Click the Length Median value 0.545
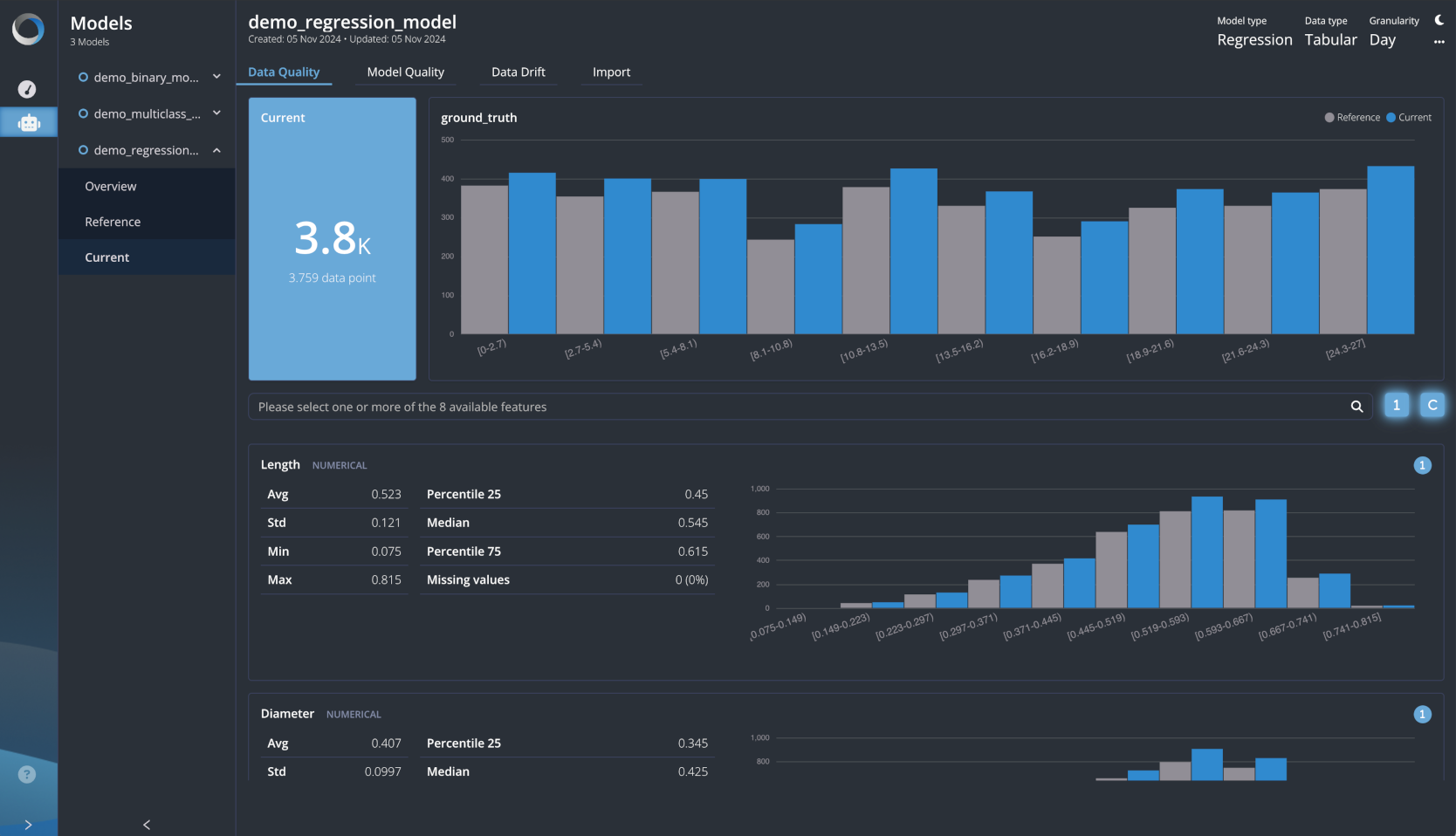This screenshot has height=836, width=1456. coord(693,523)
